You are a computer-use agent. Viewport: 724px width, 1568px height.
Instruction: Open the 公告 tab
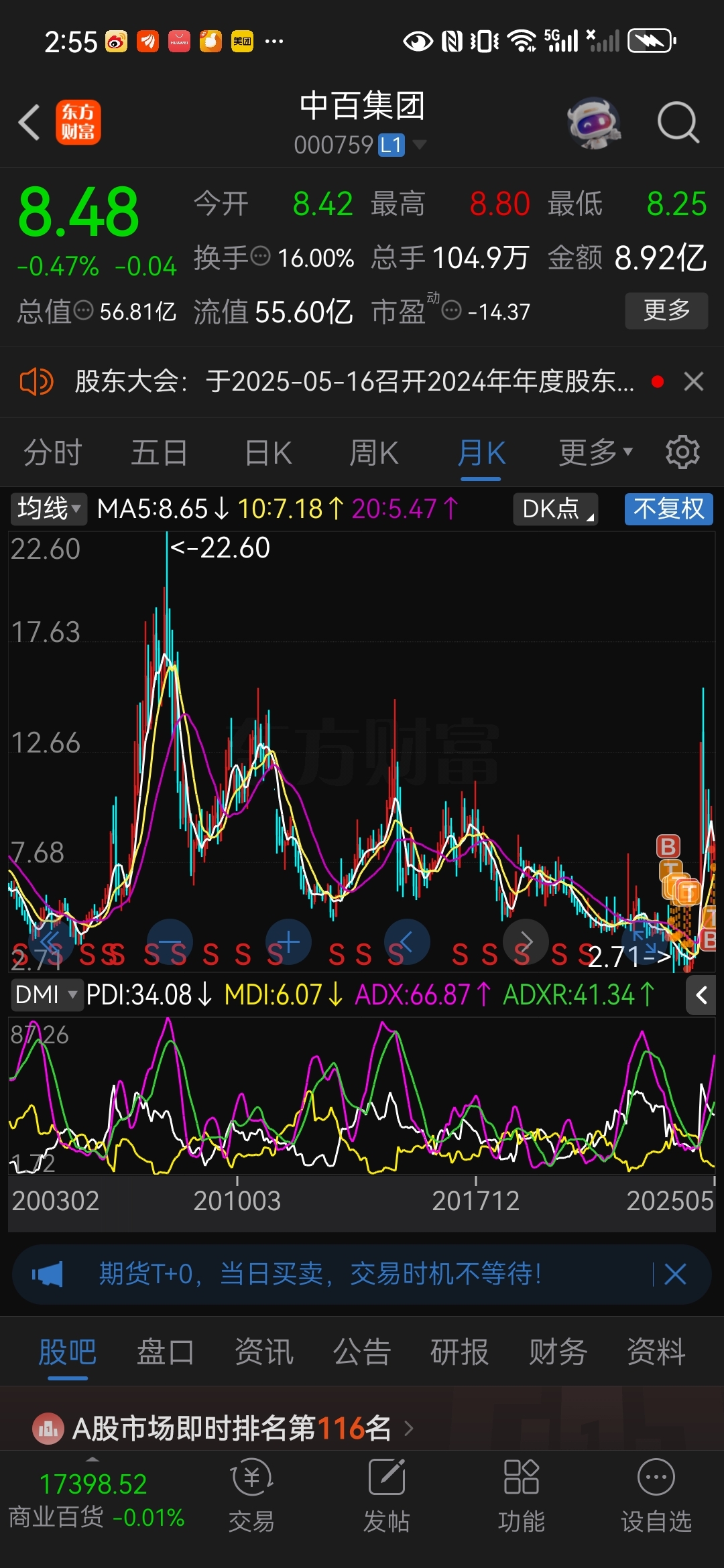pyautogui.click(x=362, y=1352)
